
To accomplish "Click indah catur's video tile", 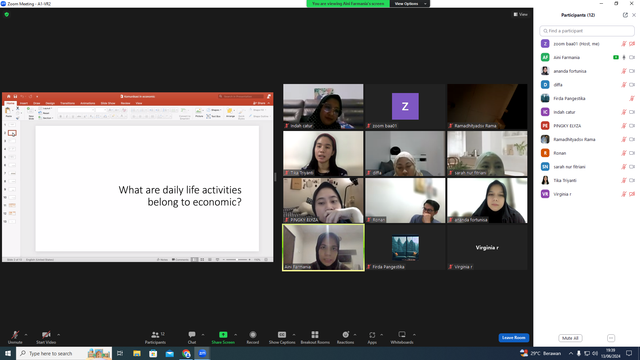I will pos(323,107).
